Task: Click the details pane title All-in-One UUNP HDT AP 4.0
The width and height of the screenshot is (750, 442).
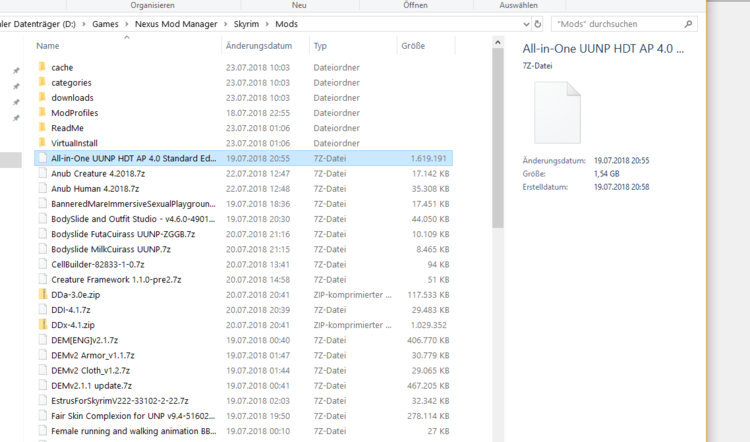Action: coord(603,49)
